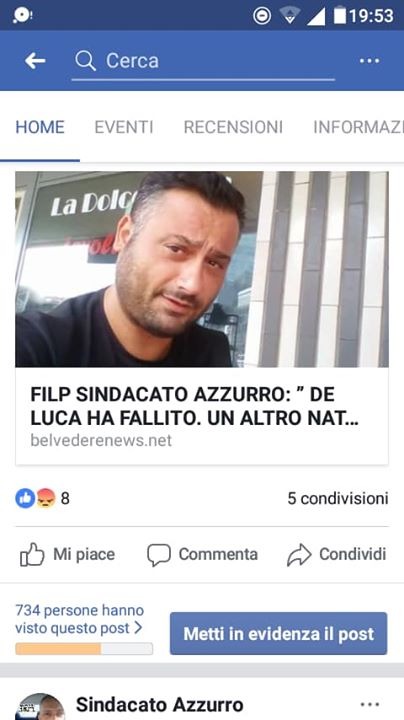Click the thumbs-up Mi piace icon
Viewport: 404px width, 720px height.
pyautogui.click(x=32, y=555)
